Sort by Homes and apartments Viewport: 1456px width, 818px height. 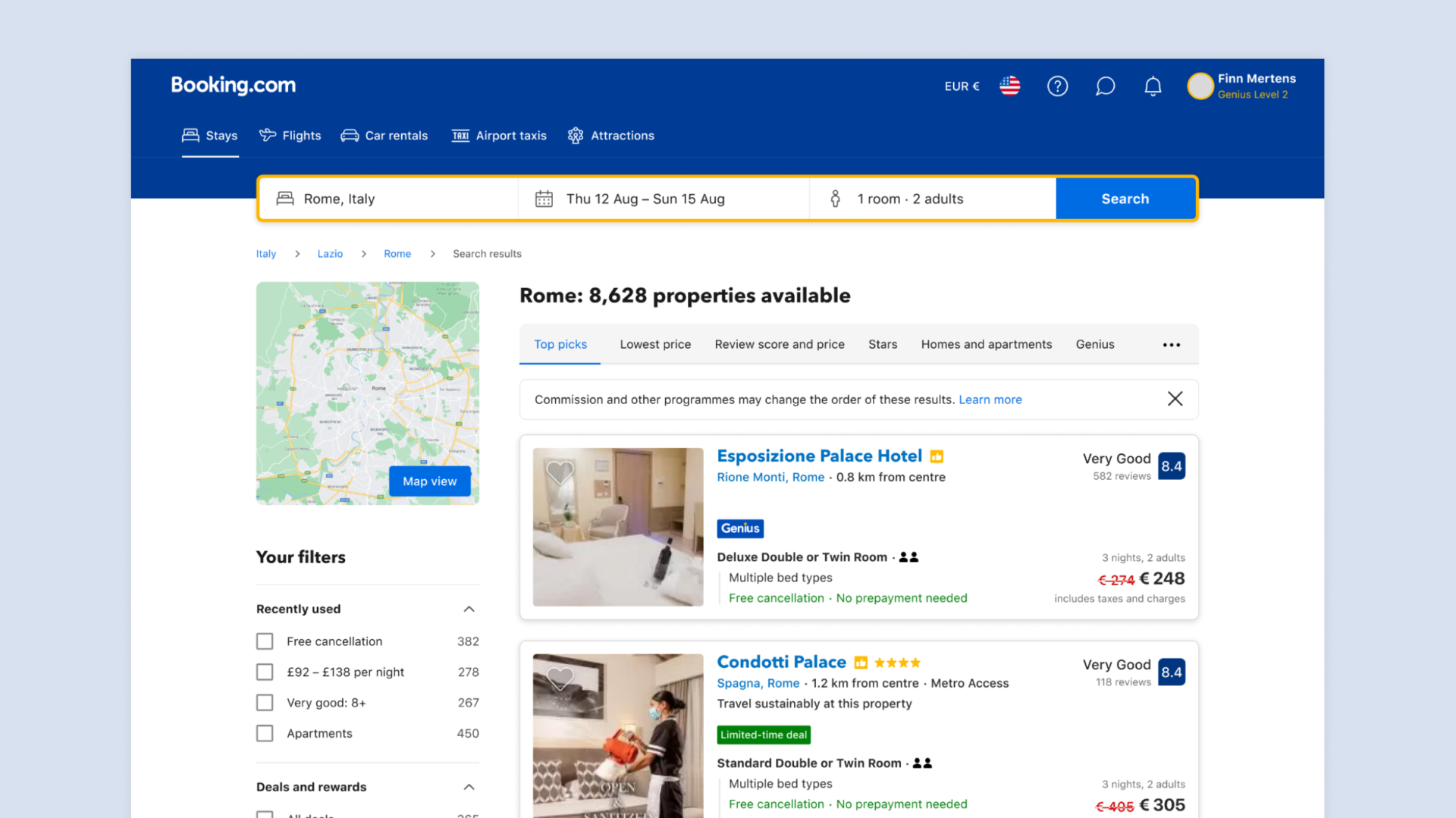(x=987, y=344)
